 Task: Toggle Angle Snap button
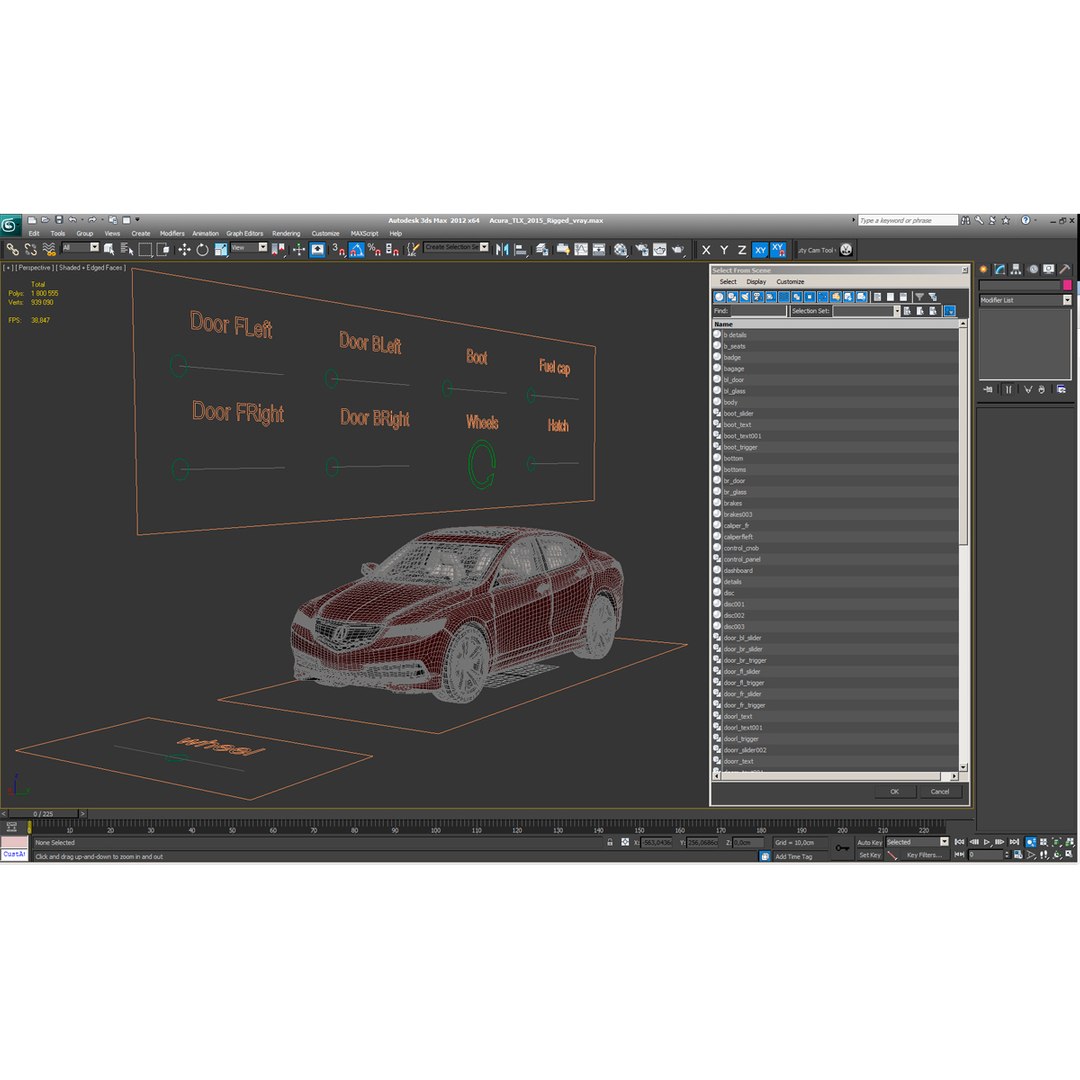[356, 249]
